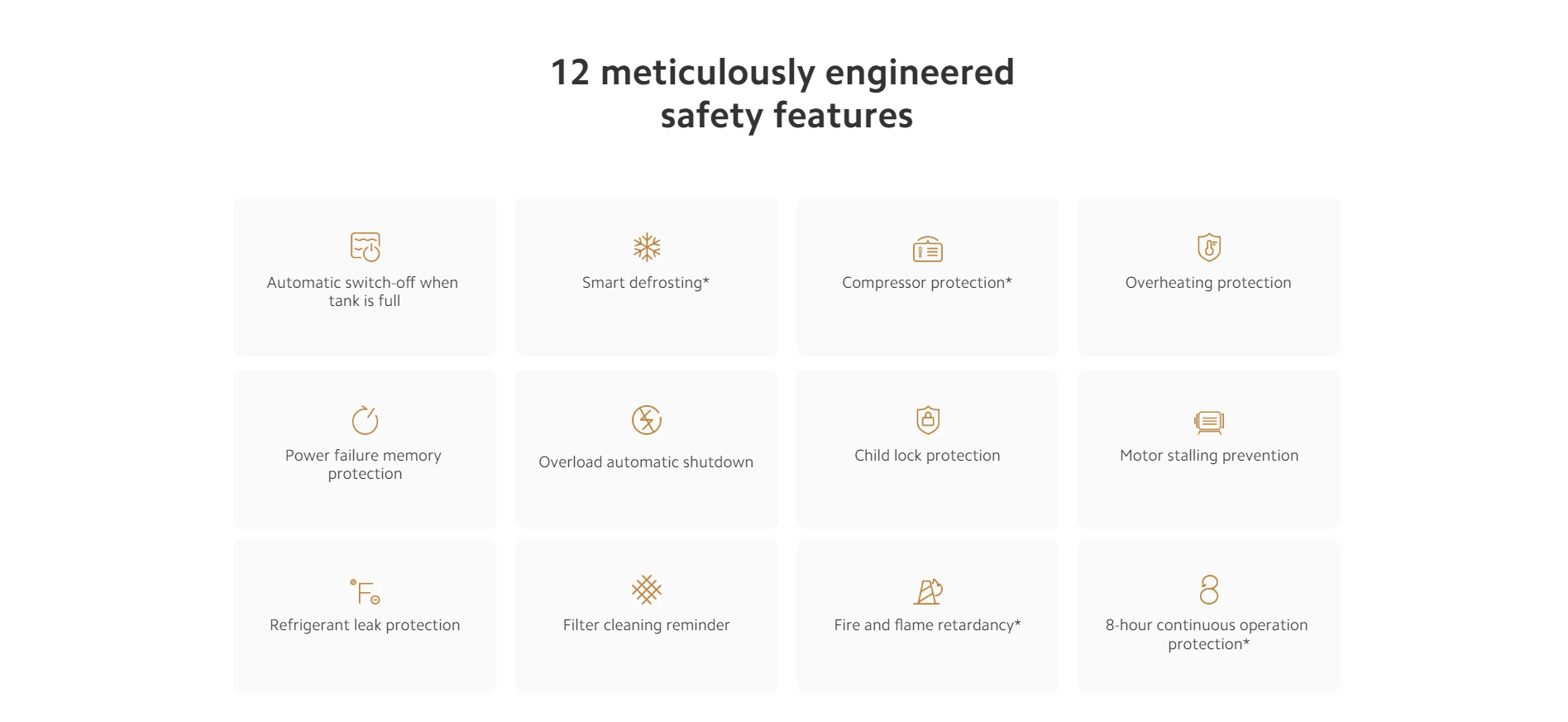This screenshot has width=1568, height=722.
Task: Click the Child lock protection text
Action: (927, 456)
